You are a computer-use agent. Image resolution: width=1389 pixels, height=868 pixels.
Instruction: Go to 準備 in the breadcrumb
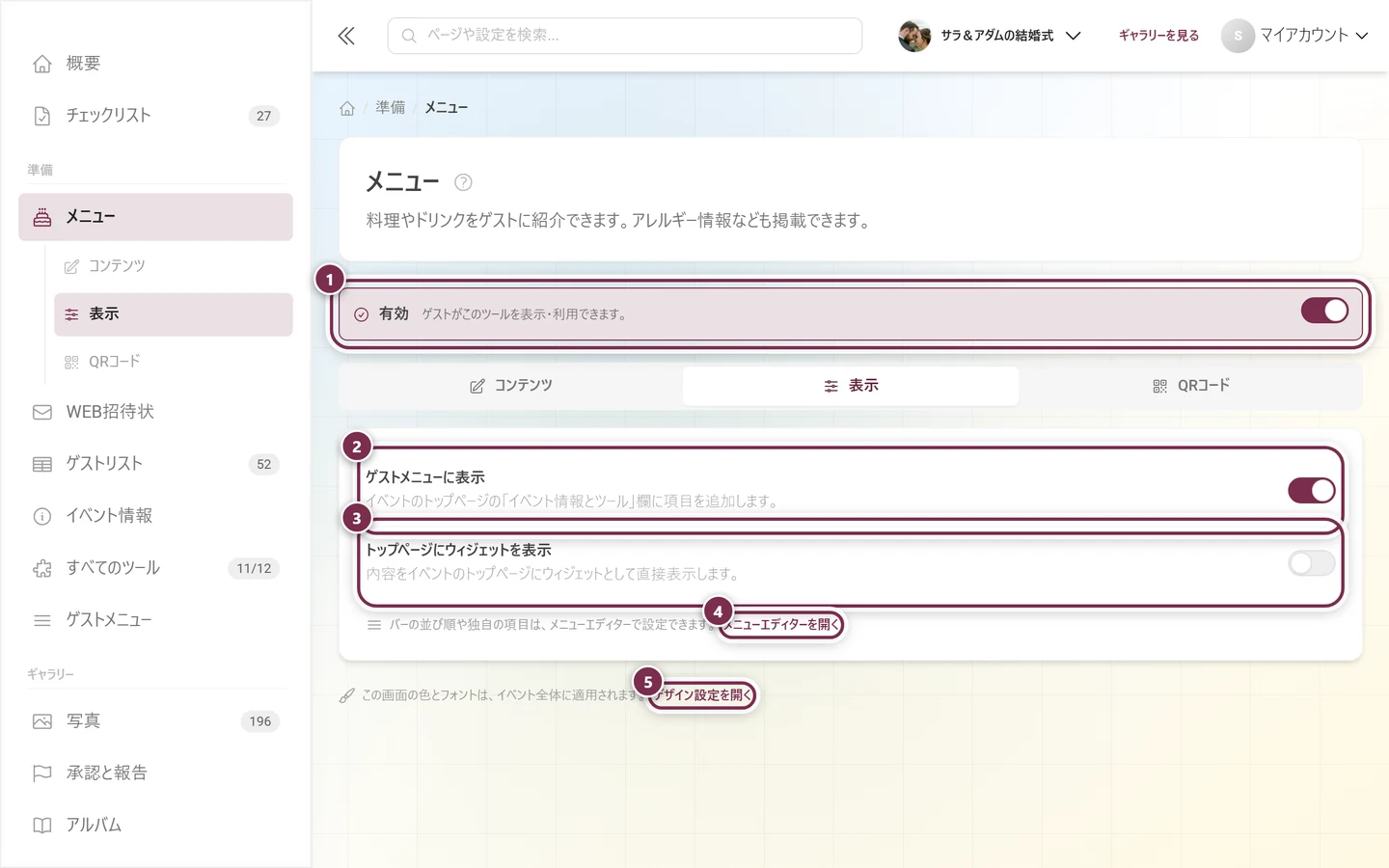coord(391,108)
